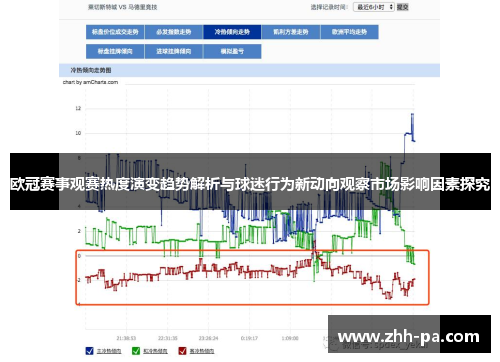Image resolution: width=500 pixels, height=362 pixels.
Task: Click the 10 value on the y-axis
Action: pyautogui.click(x=78, y=133)
